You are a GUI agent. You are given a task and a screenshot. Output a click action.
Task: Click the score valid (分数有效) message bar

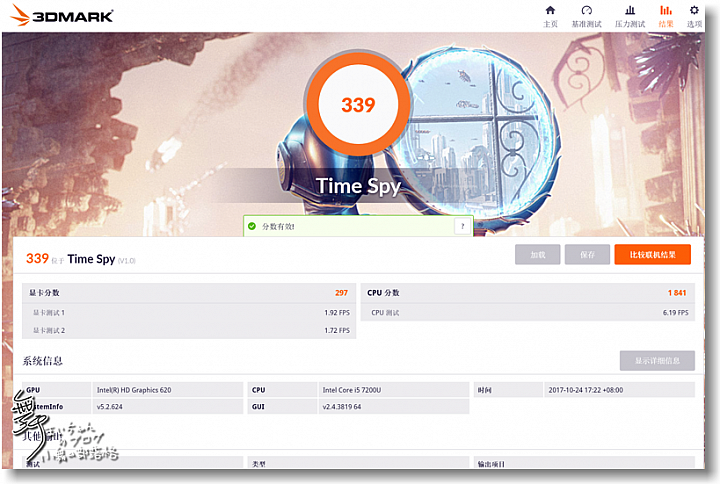point(358,226)
